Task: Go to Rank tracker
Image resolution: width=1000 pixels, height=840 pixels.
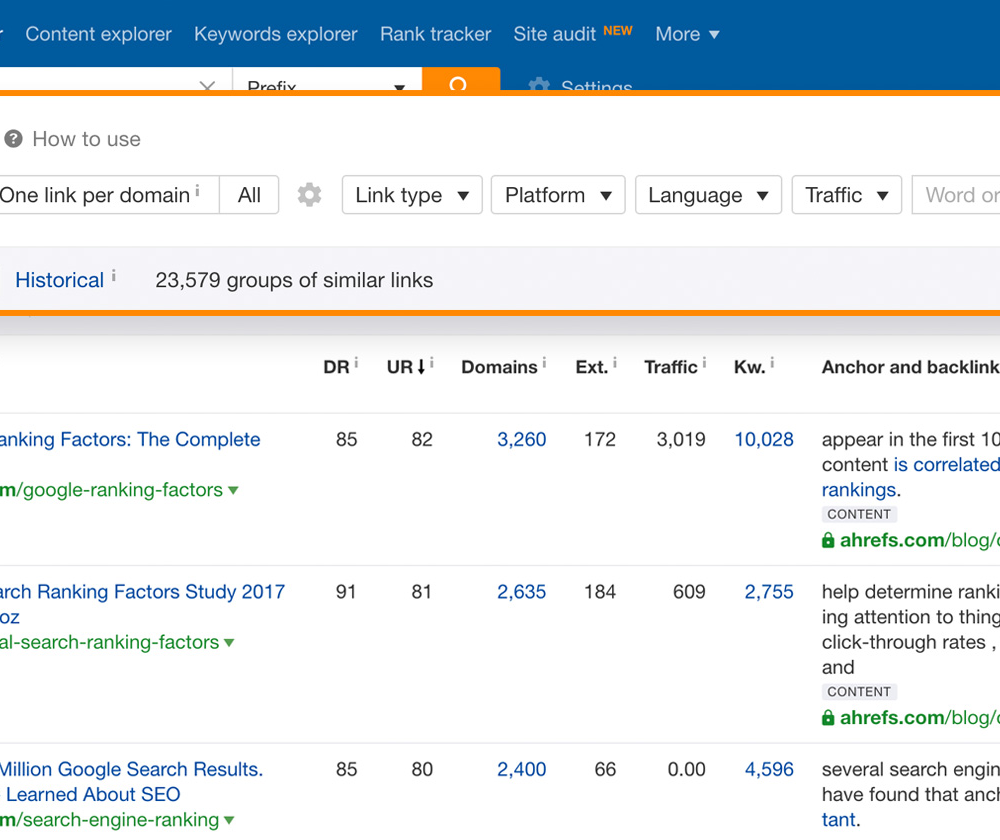Action: tap(436, 34)
